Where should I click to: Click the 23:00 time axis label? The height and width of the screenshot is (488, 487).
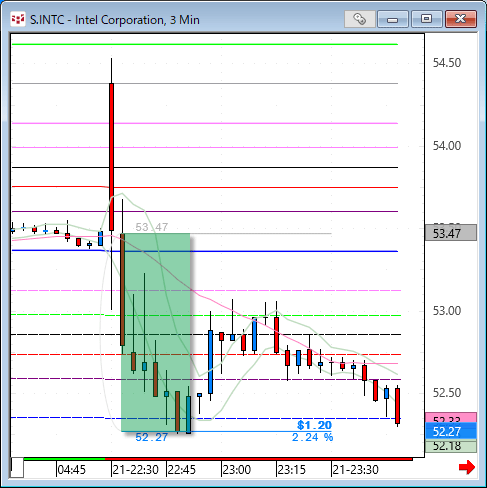click(x=237, y=470)
